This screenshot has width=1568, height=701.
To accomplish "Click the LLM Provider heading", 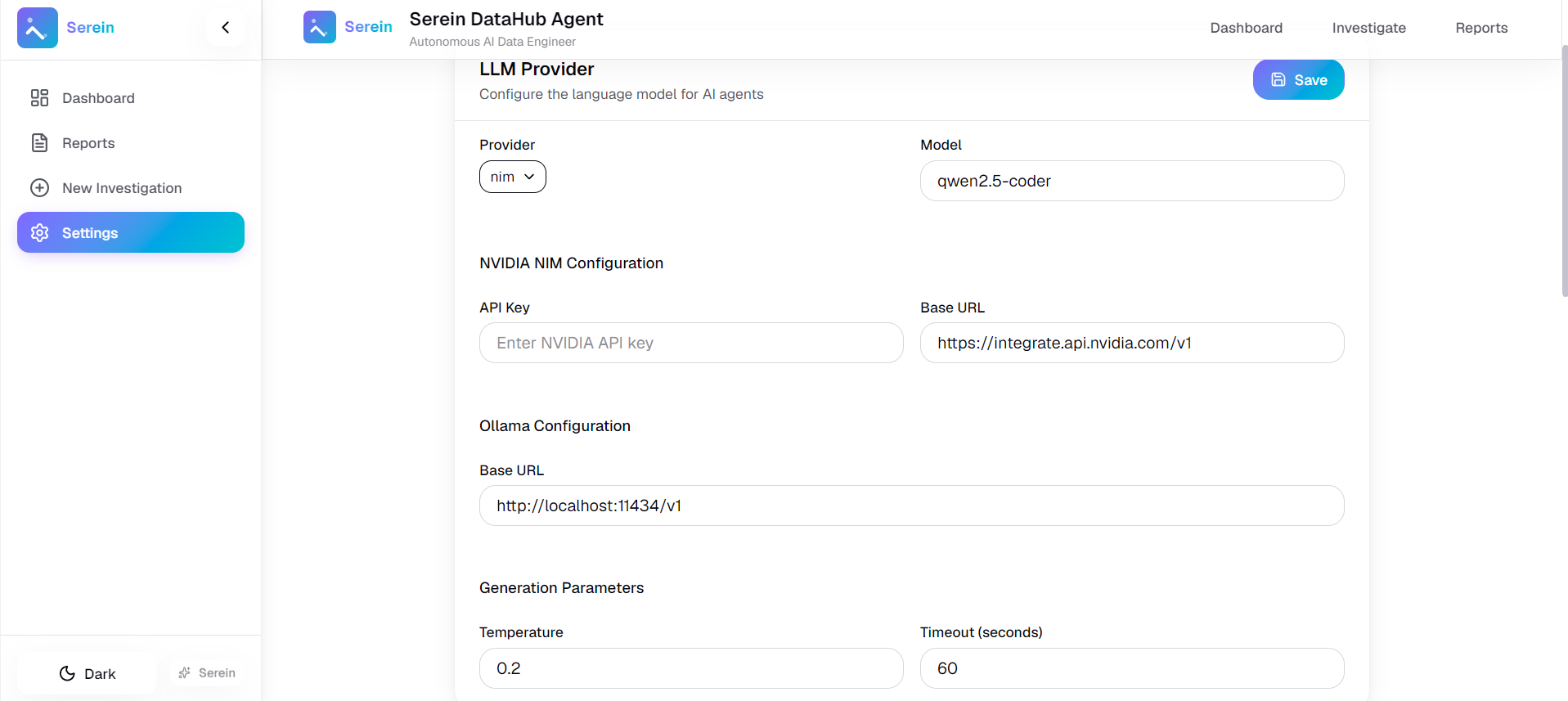I will (537, 70).
